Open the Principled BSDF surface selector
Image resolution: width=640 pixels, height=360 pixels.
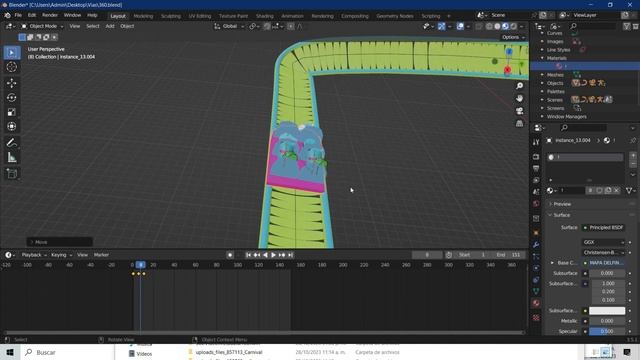(603, 227)
